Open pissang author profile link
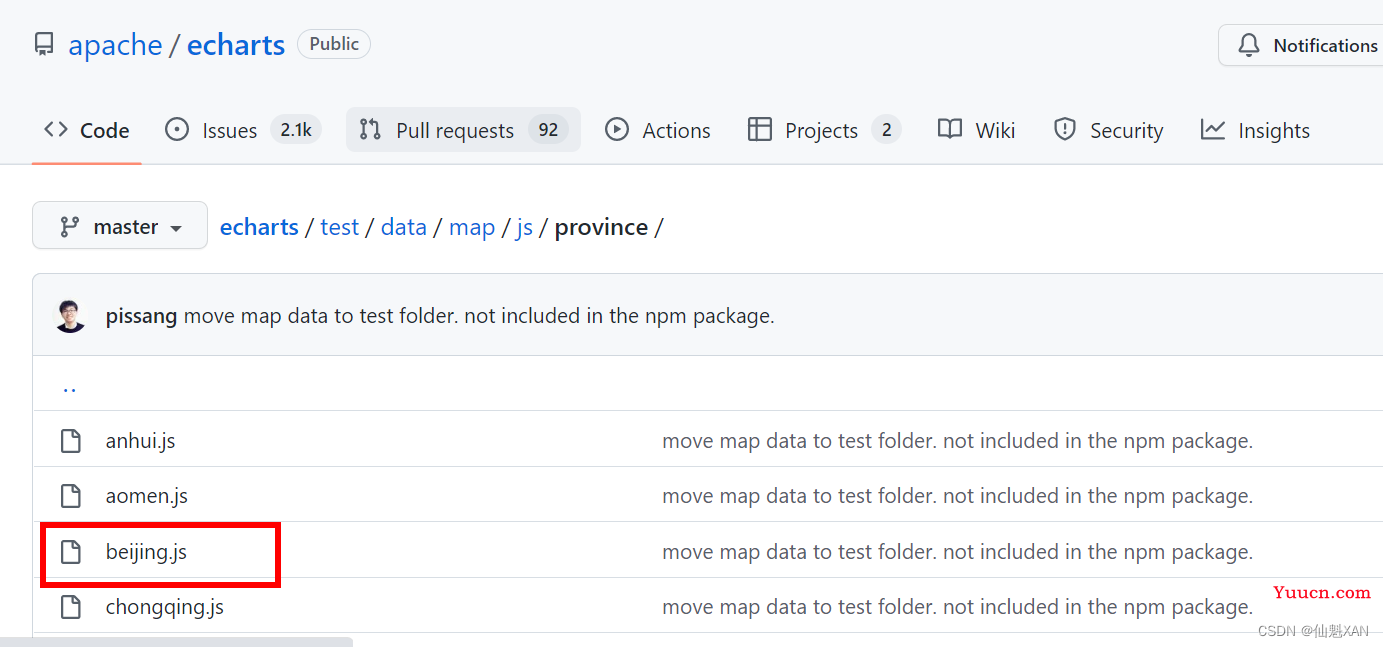The height and width of the screenshot is (647, 1383). (x=141, y=316)
